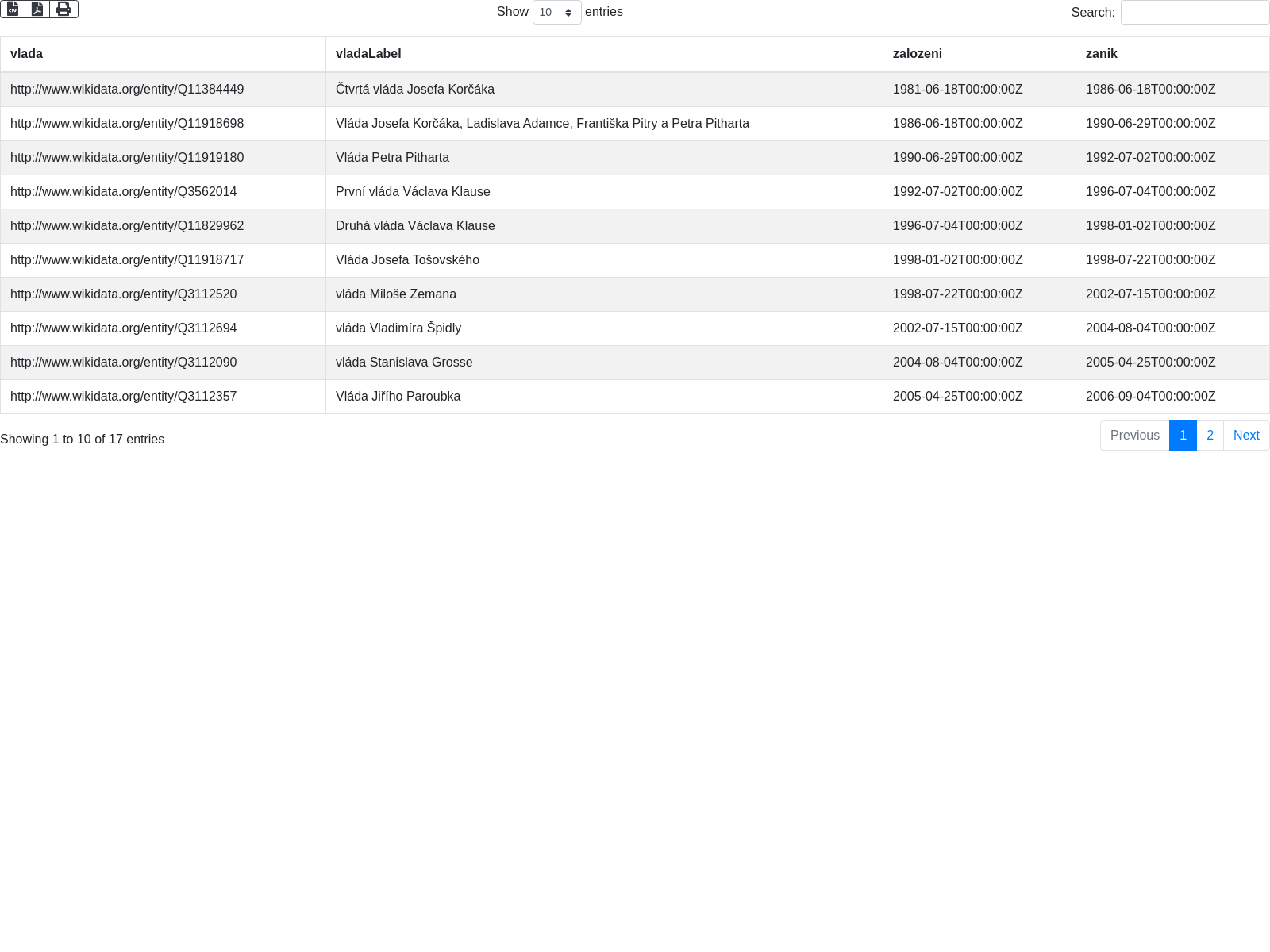Open the Show entries count dropdown

[556, 13]
